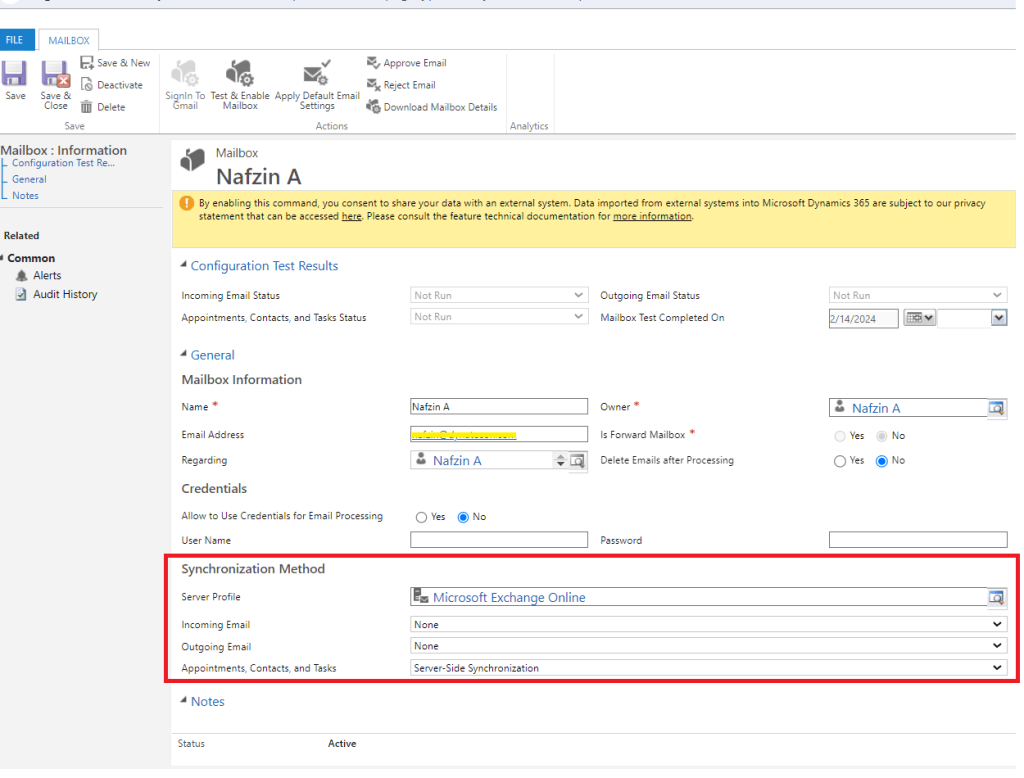Click the 'more information' documentation link
Viewport: 1024px width, 778px height.
[x=651, y=216]
